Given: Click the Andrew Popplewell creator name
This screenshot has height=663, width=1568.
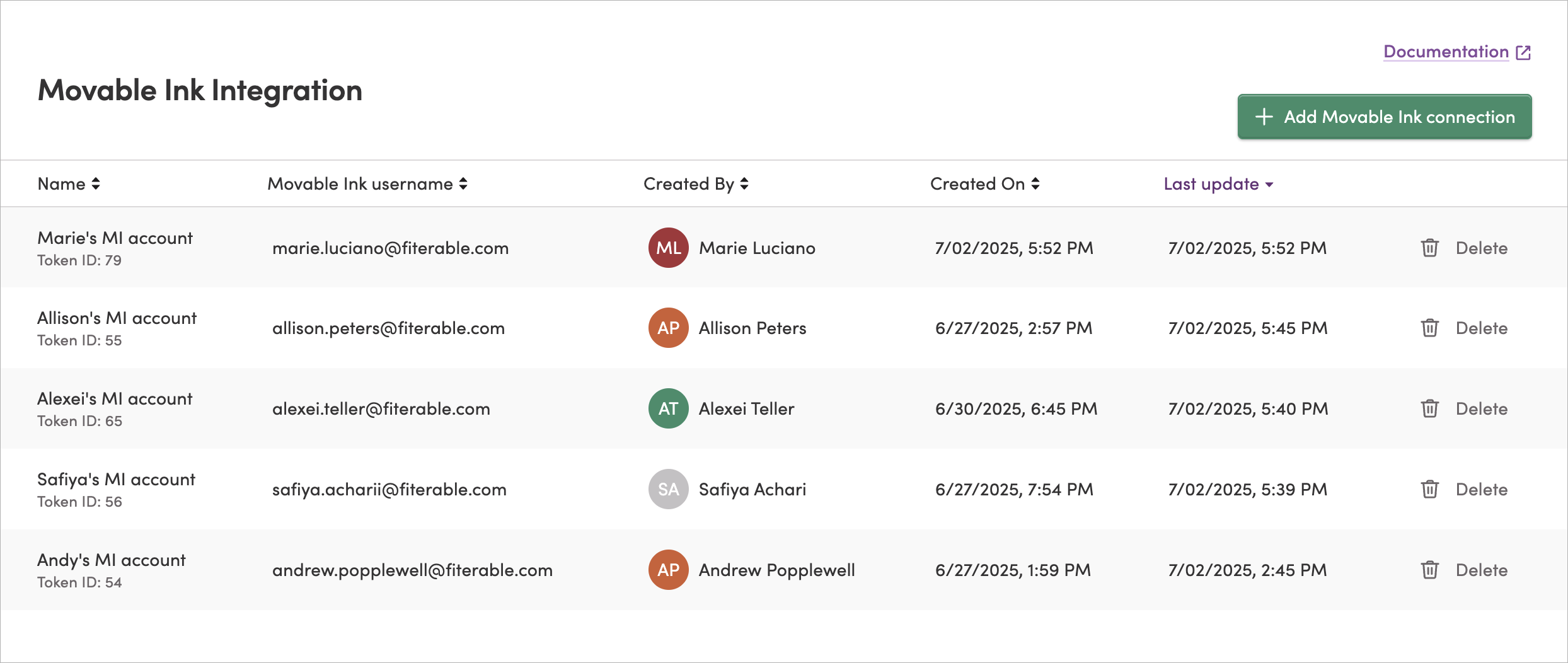Looking at the screenshot, I should coord(776,570).
